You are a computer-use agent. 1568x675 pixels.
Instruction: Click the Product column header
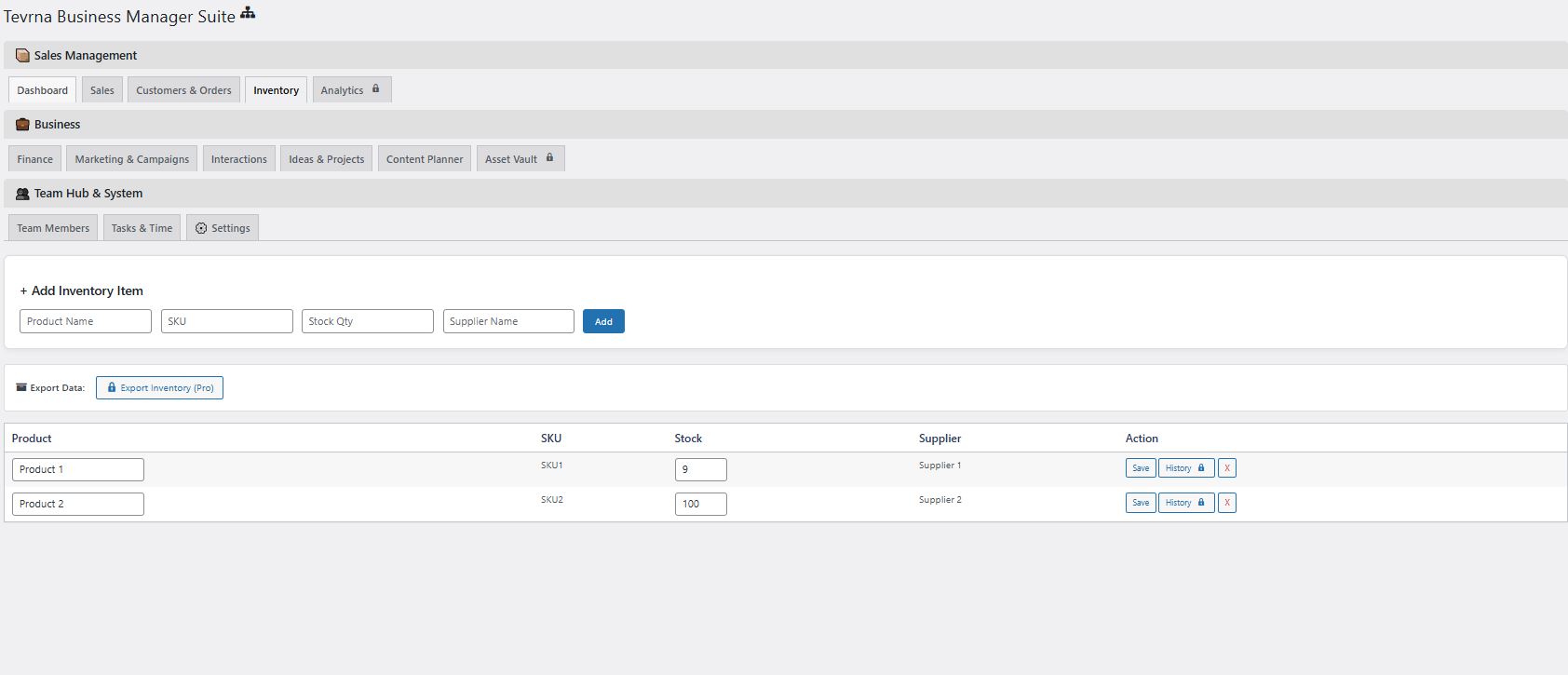(x=32, y=439)
